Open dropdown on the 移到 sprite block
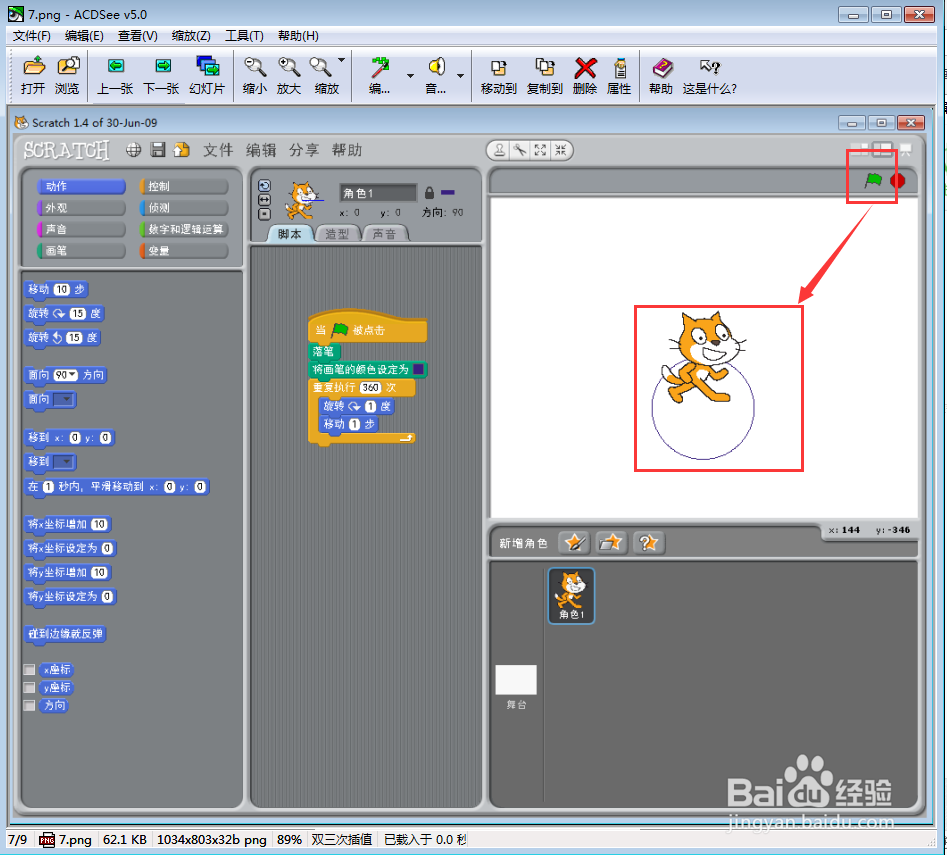This screenshot has height=855, width=947. 67,462
